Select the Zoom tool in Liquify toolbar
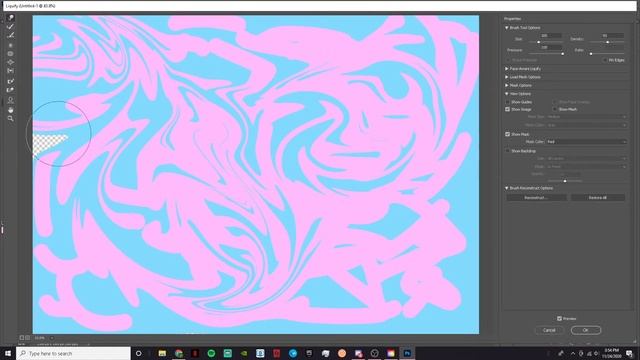Viewport: 640px width, 360px height. tap(10, 119)
